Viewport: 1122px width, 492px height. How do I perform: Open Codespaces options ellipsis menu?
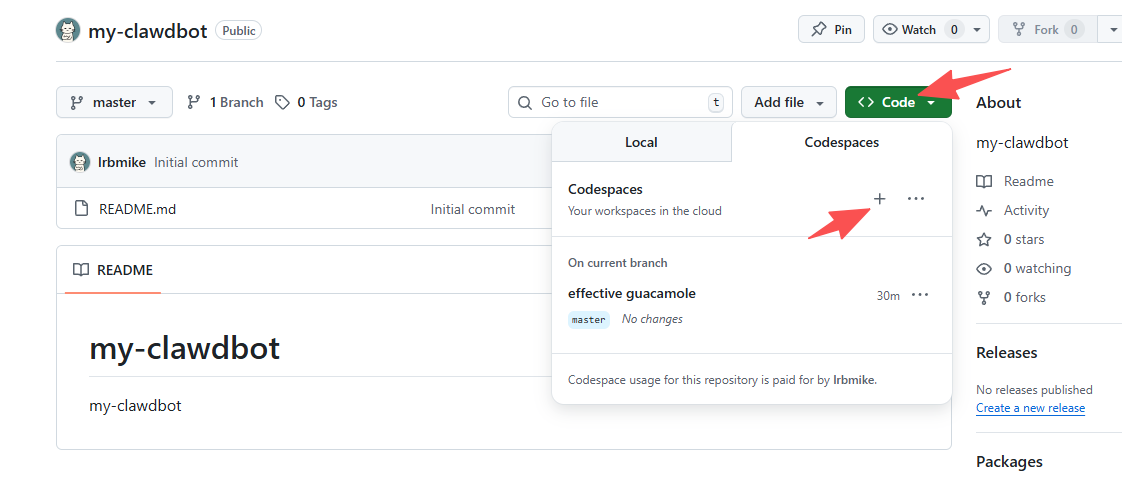point(916,198)
